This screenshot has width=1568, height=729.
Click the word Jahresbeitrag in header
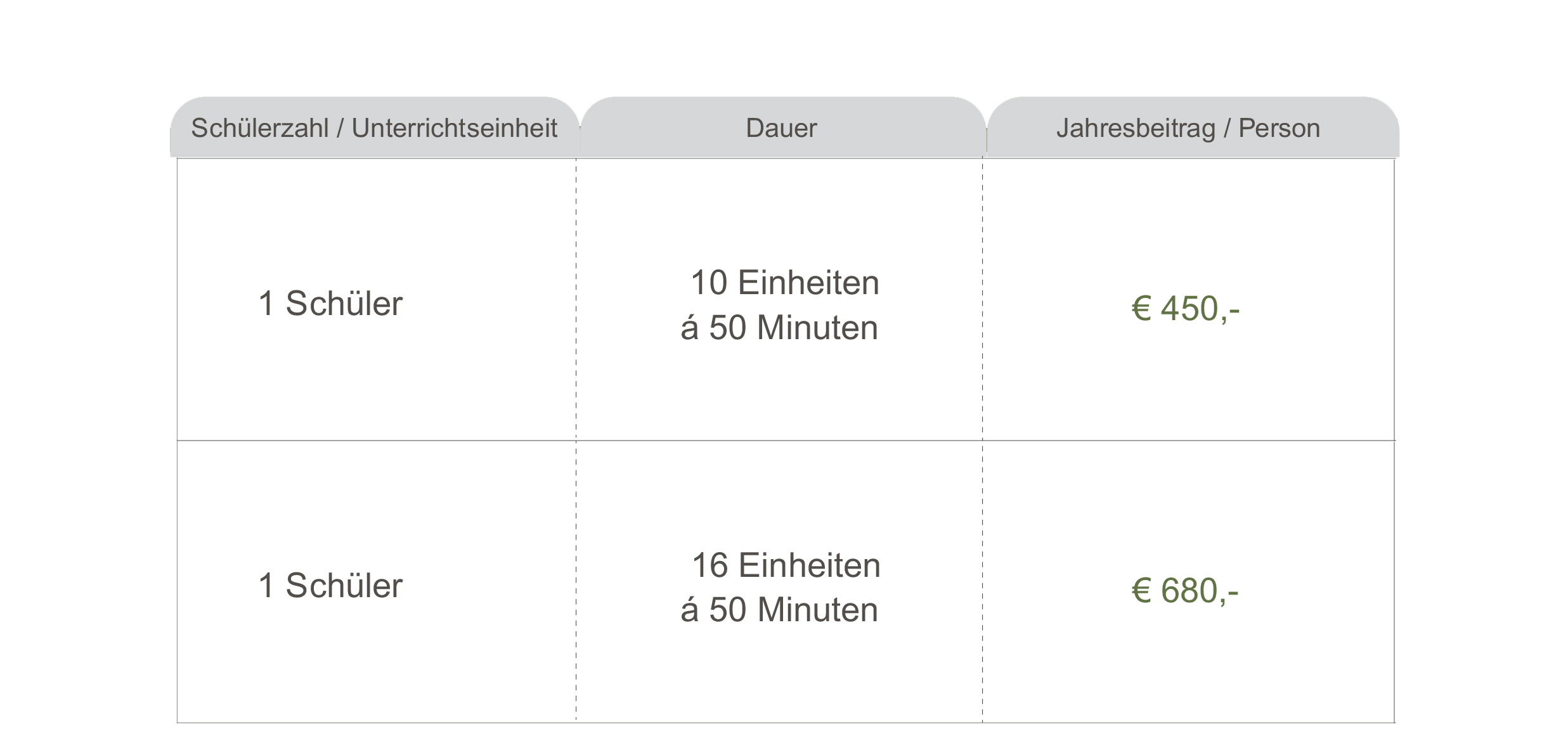[1136, 129]
